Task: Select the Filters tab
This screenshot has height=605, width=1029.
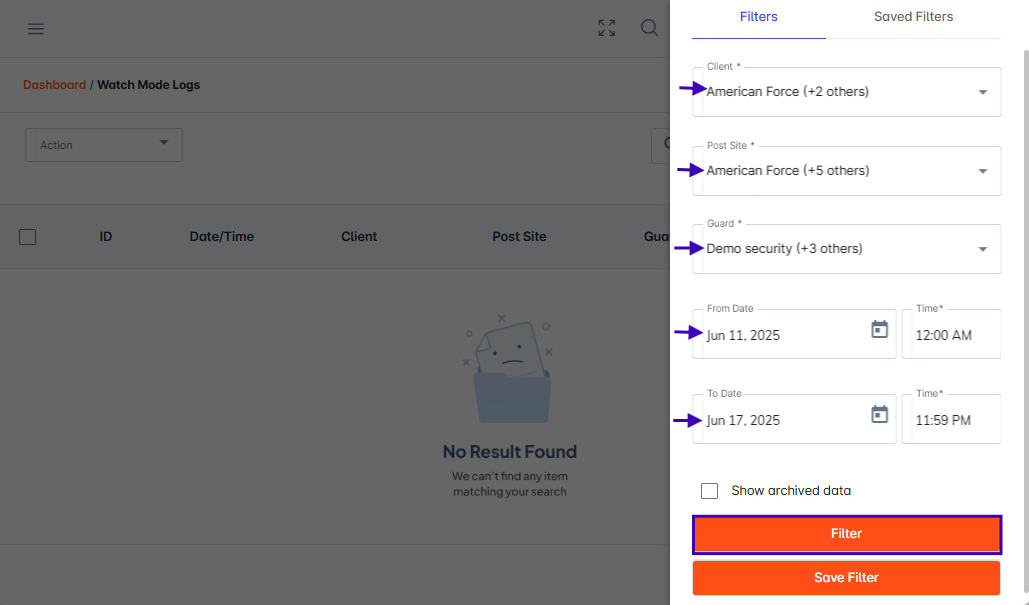Action: coord(759,17)
